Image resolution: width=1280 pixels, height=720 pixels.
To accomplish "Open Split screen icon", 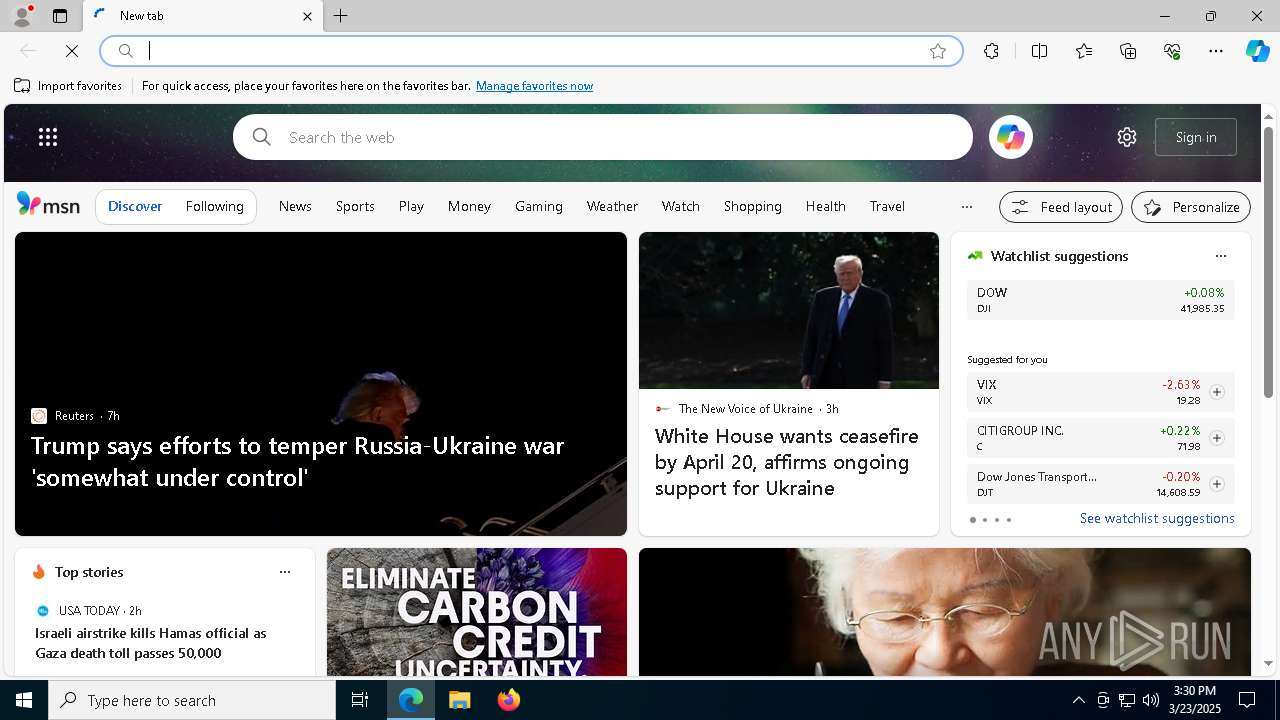I will 1039,51.
